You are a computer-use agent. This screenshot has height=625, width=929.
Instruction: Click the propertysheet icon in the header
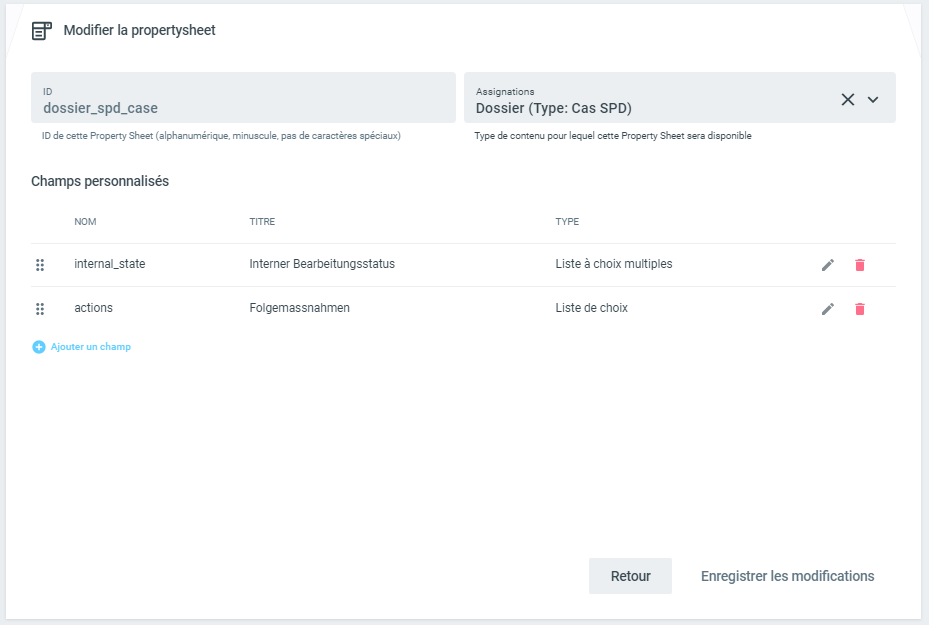[x=41, y=30]
